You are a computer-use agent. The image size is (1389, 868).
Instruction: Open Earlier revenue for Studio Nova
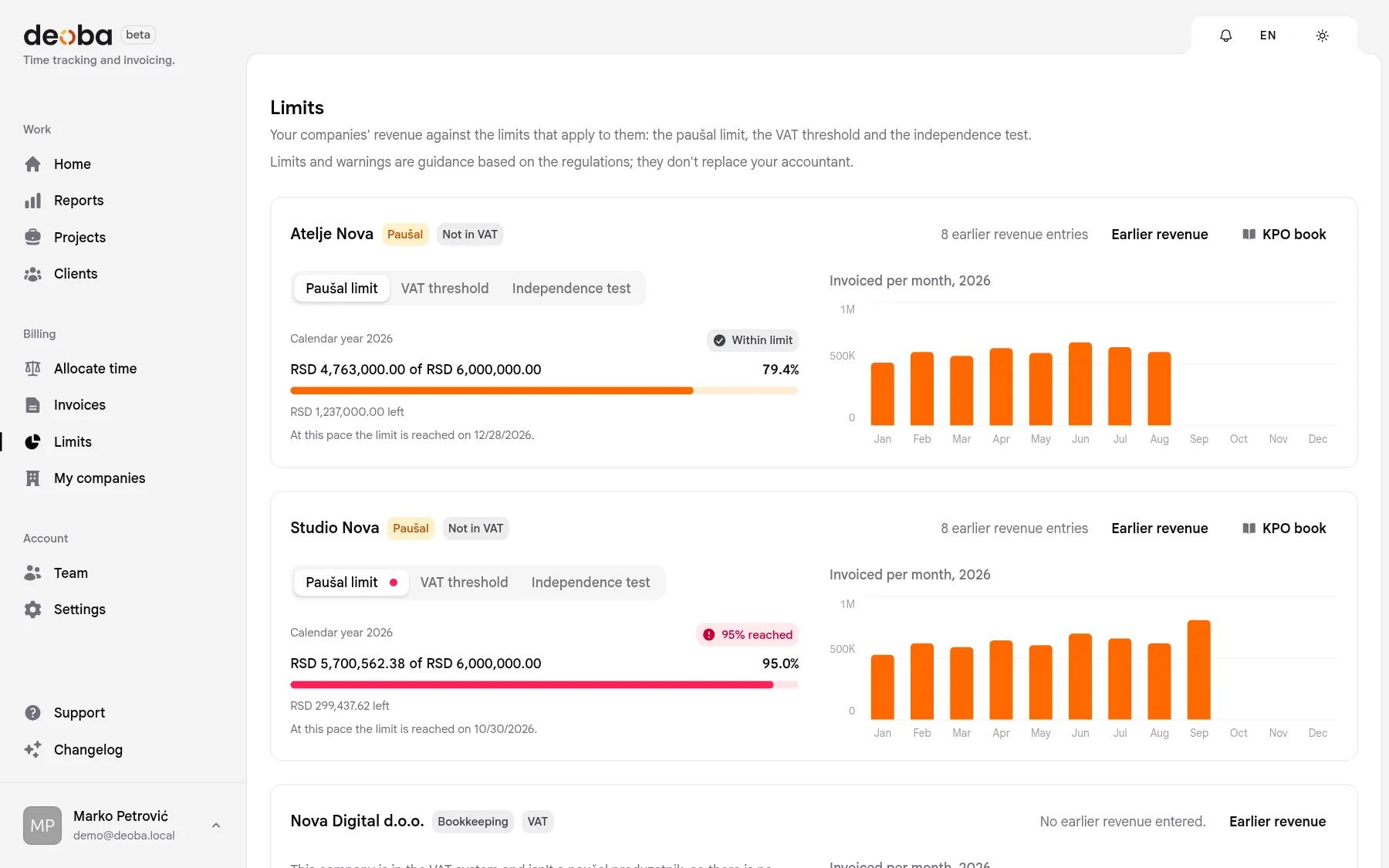point(1159,529)
